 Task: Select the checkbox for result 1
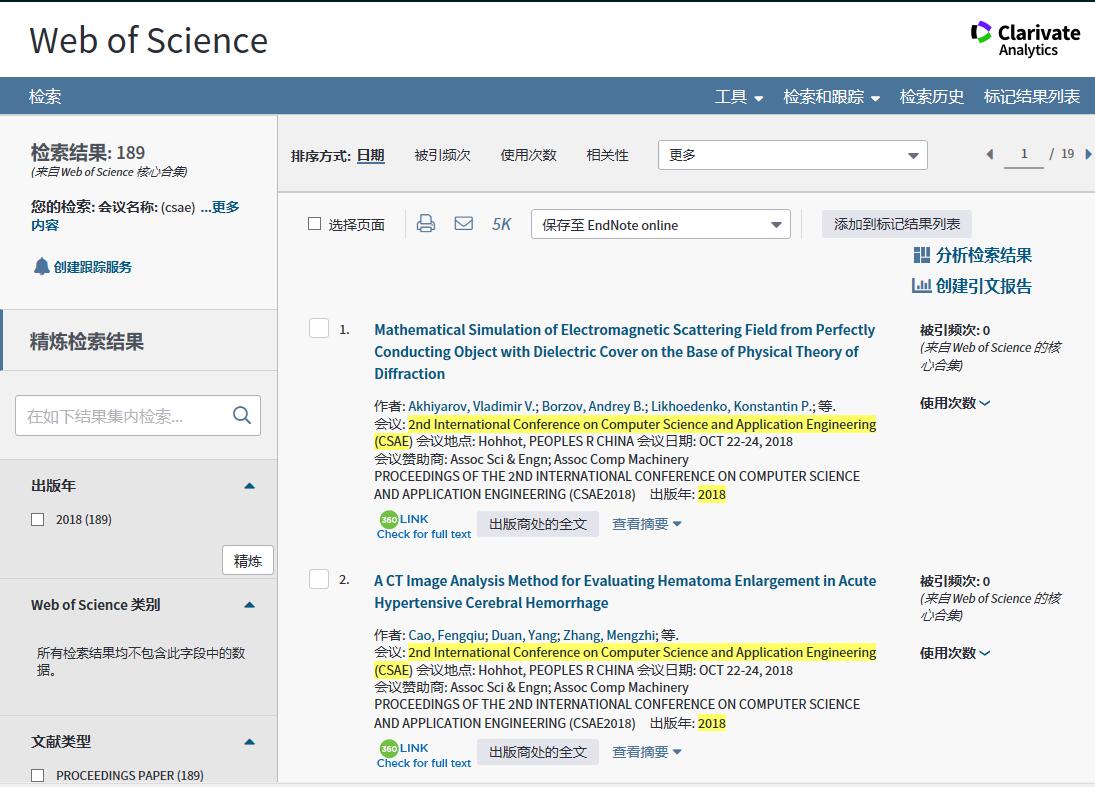coord(319,328)
